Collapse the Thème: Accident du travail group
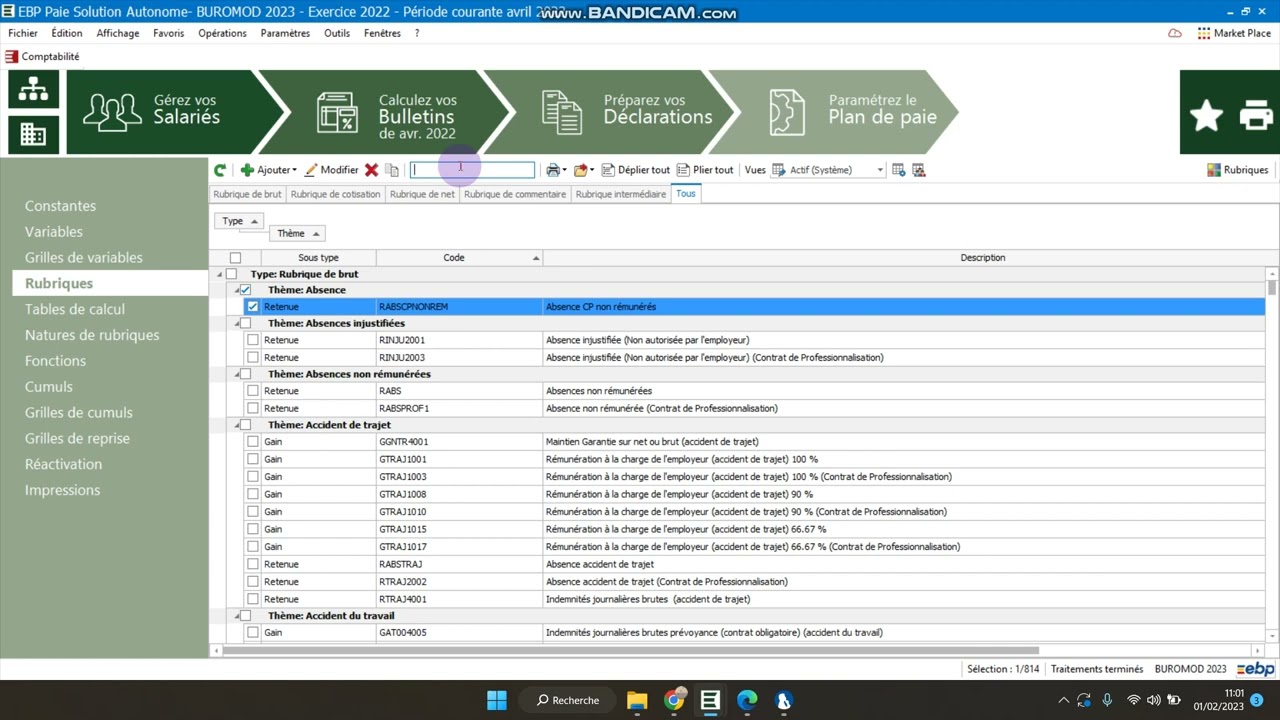The image size is (1280, 720). coord(237,616)
